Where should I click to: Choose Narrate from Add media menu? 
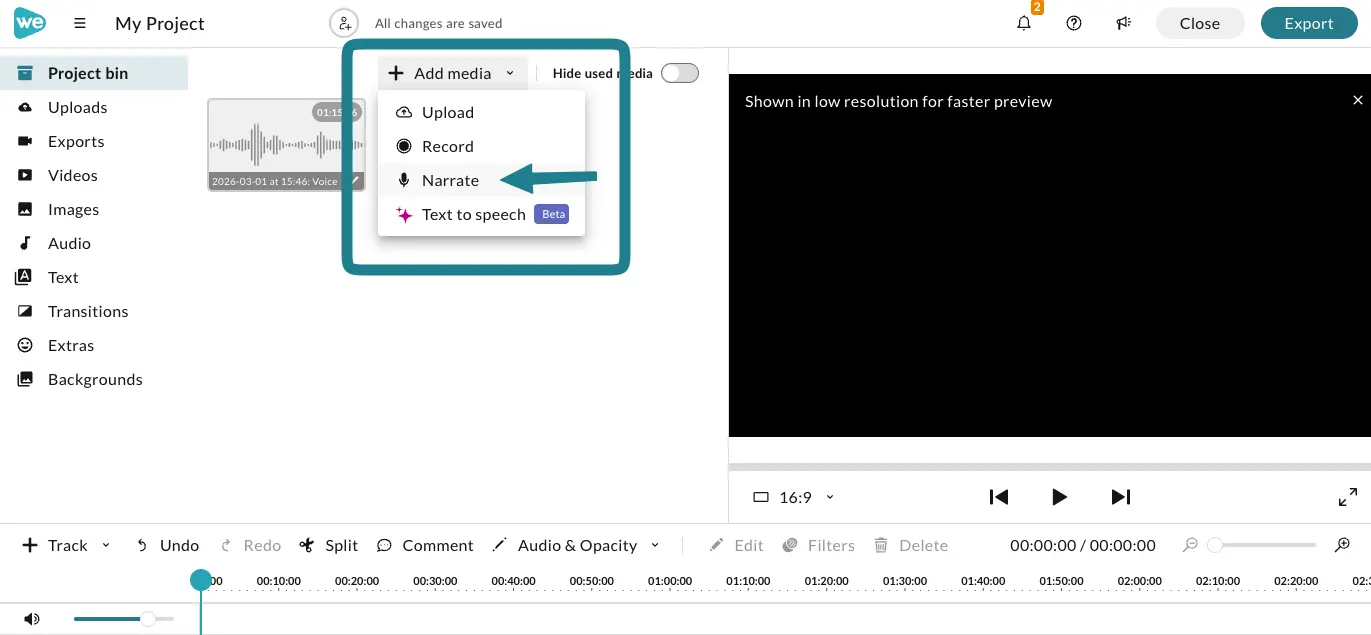tap(481, 180)
